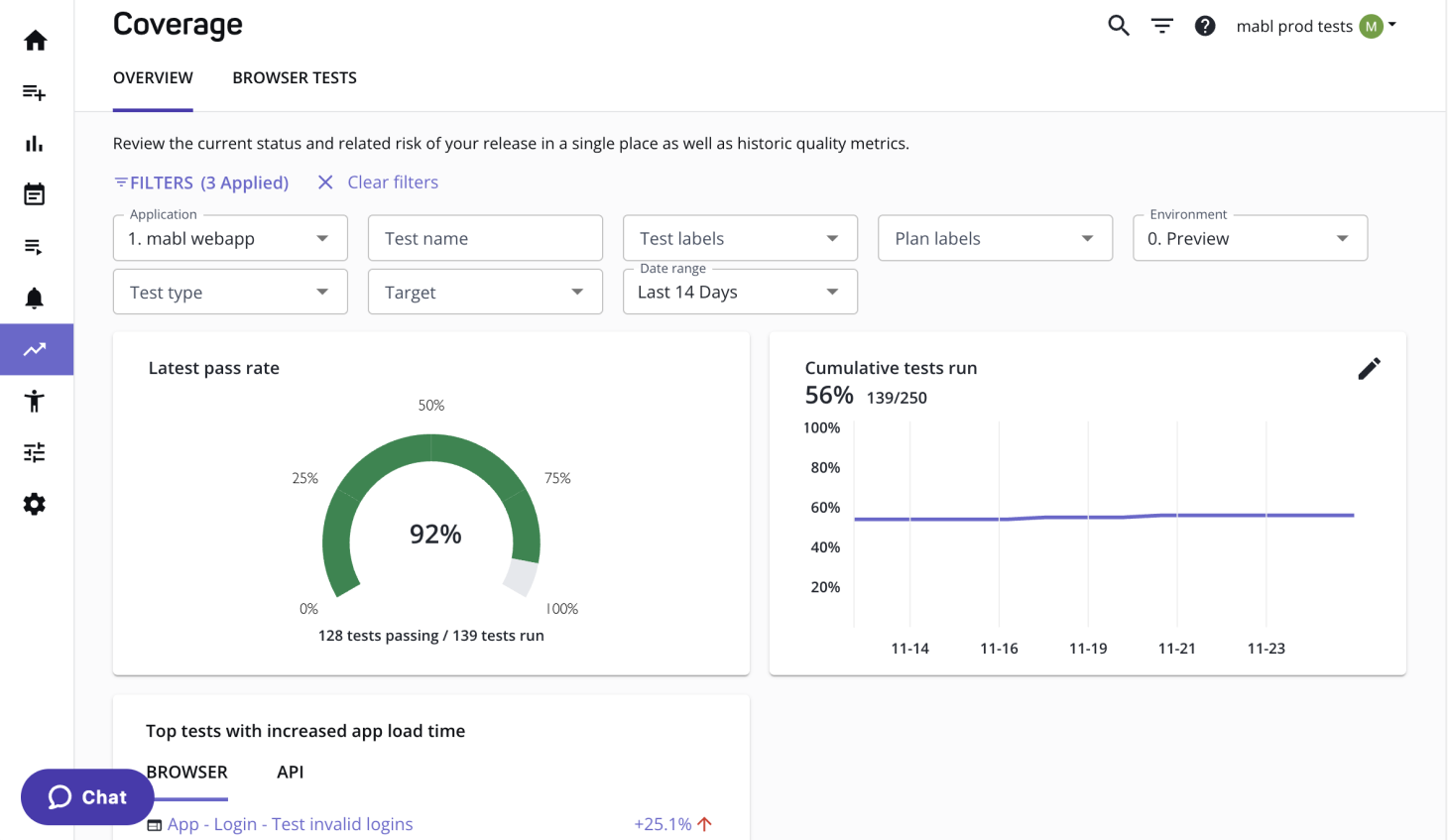Open the App - Login invalid logins test link
Screen dimensions: 1448x840
pos(290,824)
